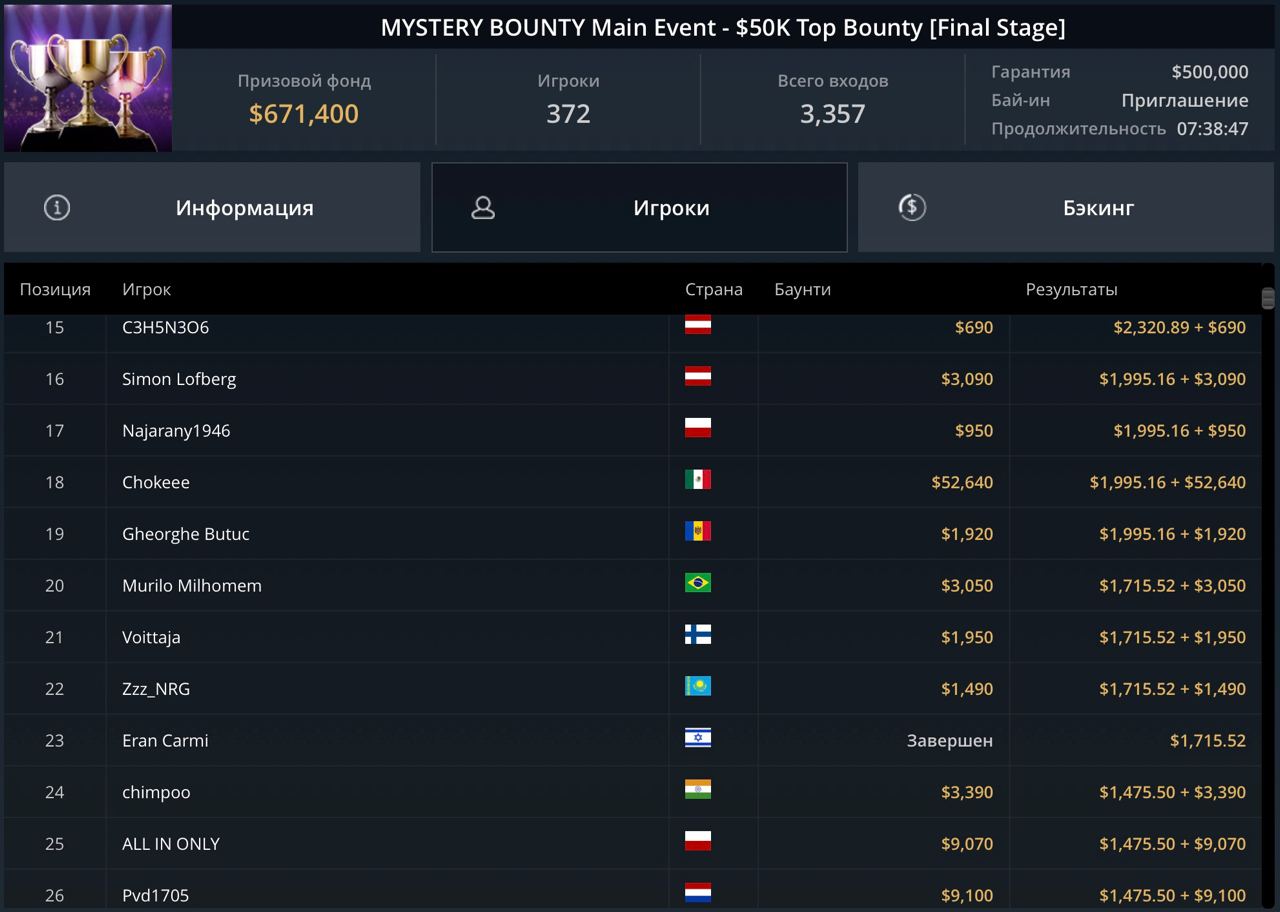Select the Игроки tab
This screenshot has width=1280, height=912.
(x=639, y=207)
